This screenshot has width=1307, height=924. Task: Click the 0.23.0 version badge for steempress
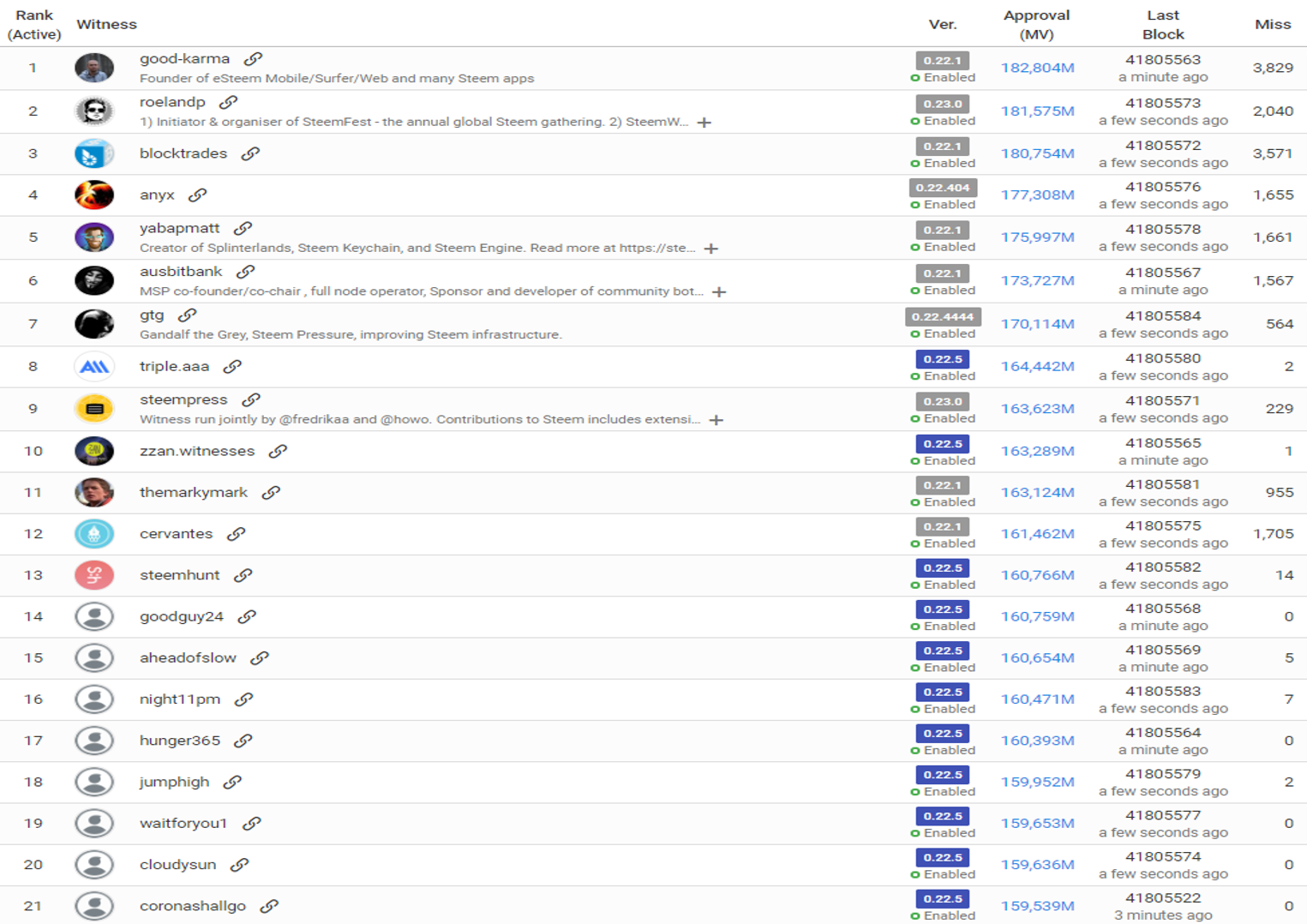coord(943,401)
